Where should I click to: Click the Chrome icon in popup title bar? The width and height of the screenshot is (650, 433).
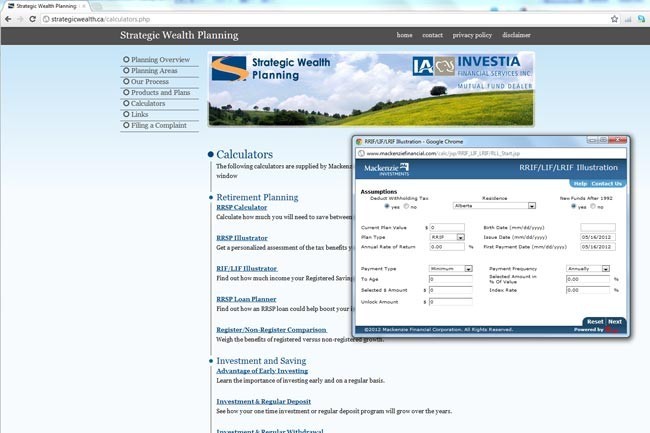tap(359, 141)
